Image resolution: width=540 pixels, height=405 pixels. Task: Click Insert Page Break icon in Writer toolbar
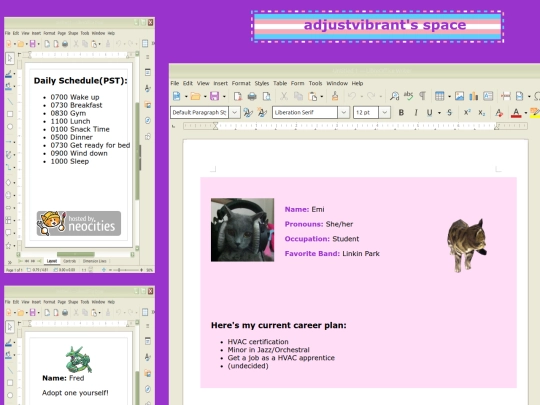tap(506, 96)
